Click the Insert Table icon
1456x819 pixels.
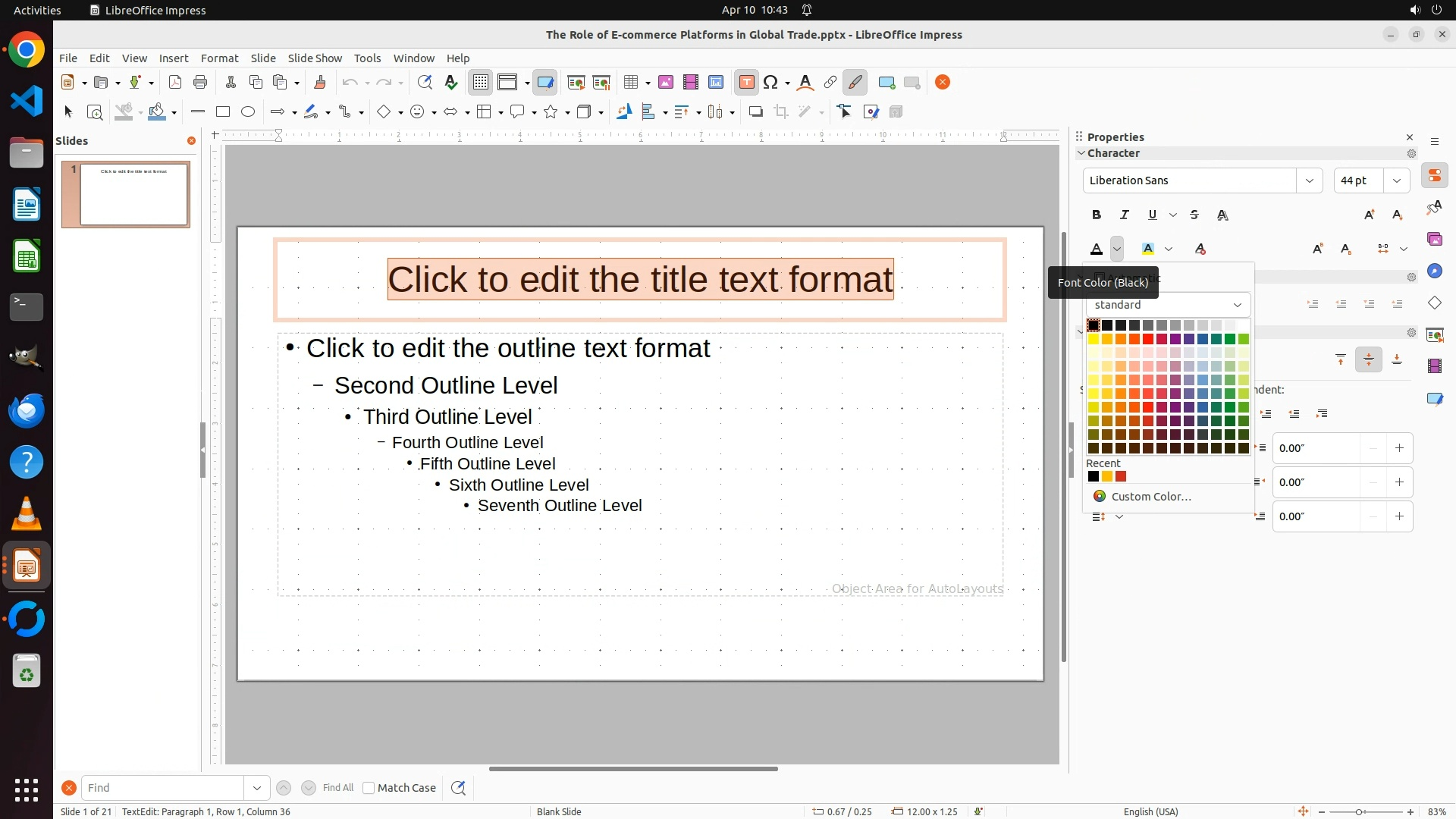point(631,83)
